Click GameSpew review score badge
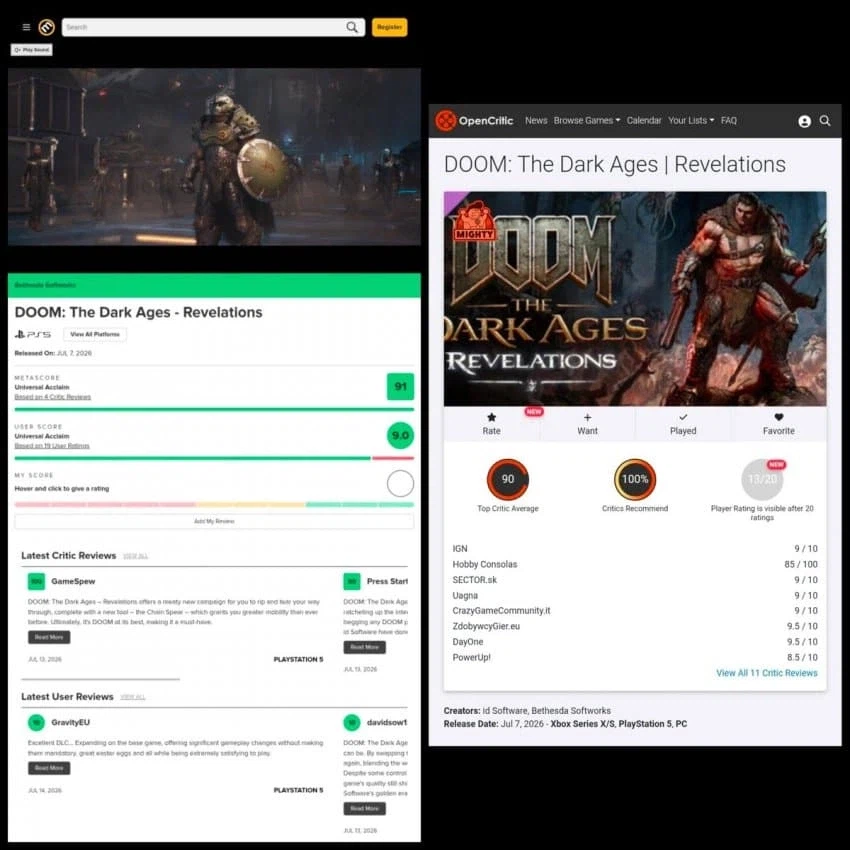The image size is (850, 850). click(36, 582)
